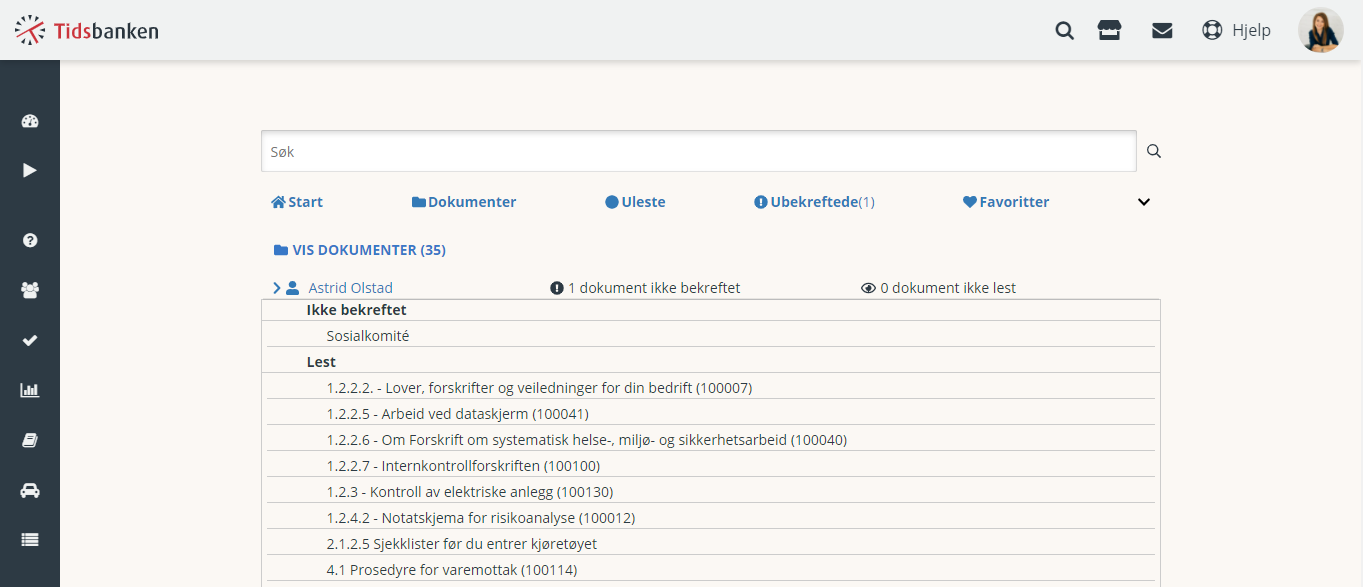Open the Sosialkomité document
Image resolution: width=1363 pixels, height=587 pixels.
pos(368,336)
